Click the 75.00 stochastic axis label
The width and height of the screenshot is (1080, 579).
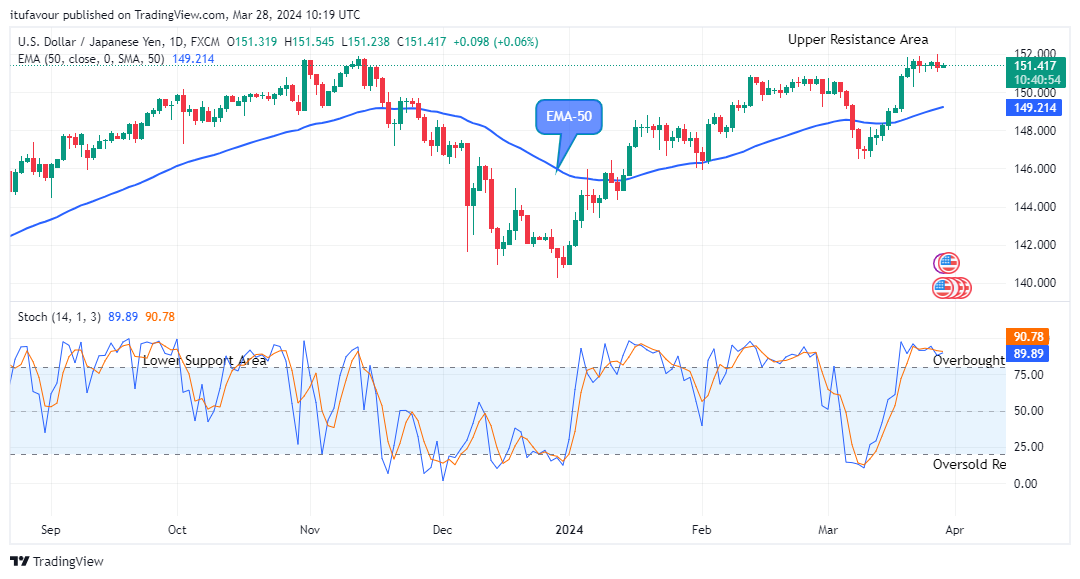[1028, 375]
